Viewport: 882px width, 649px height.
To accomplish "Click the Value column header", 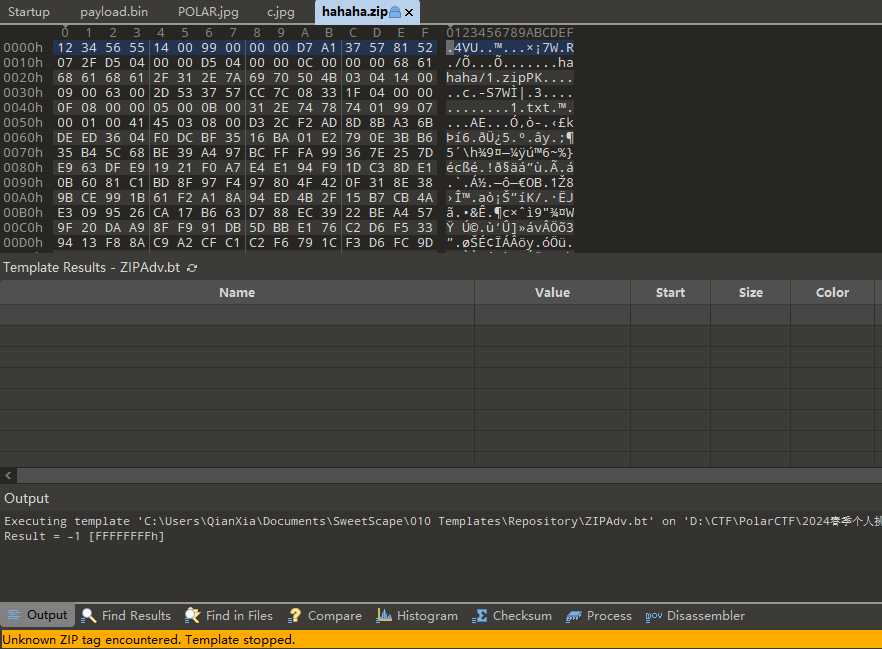I will click(552, 293).
